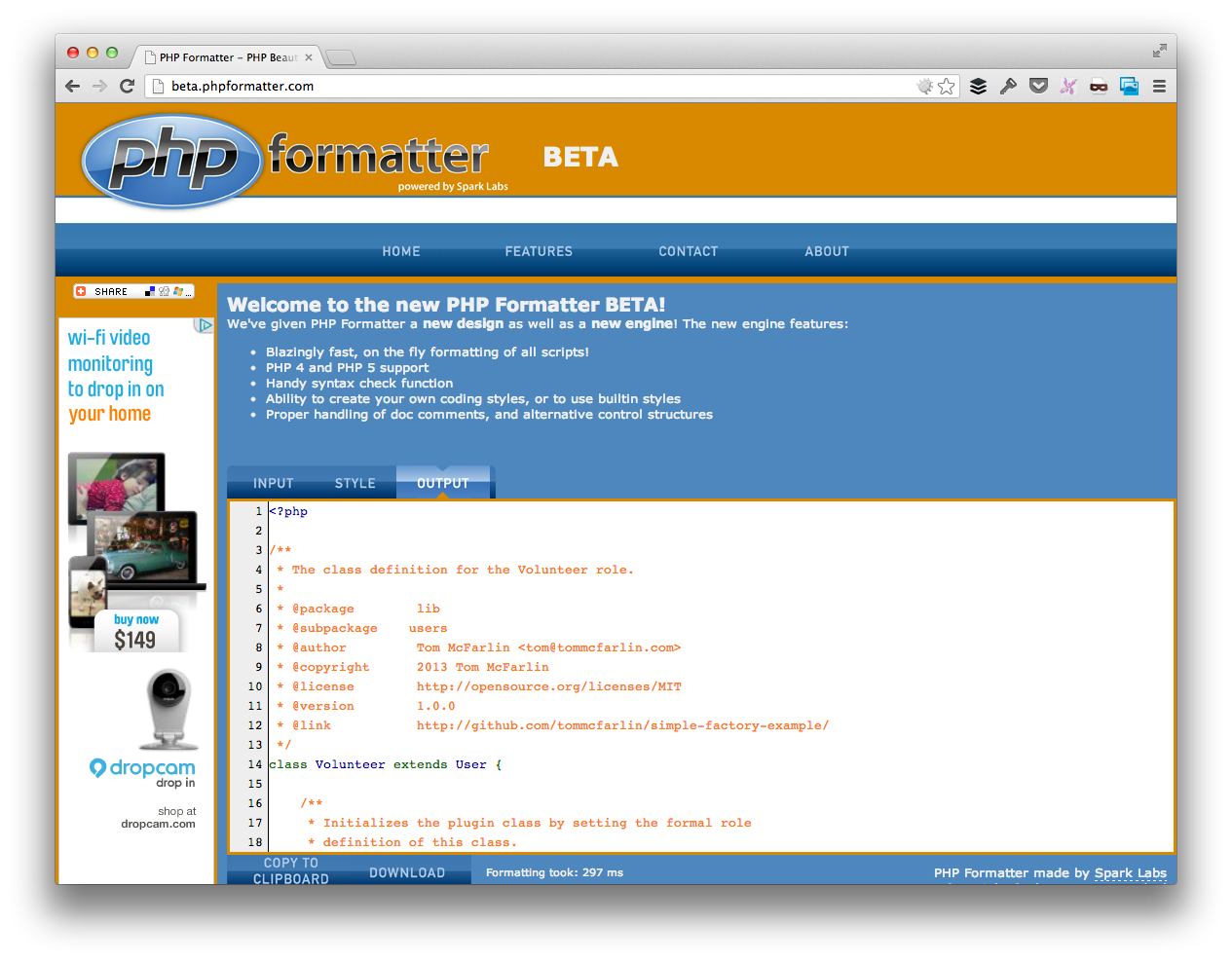
Task: Open the STYLE tab
Action: tap(355, 483)
